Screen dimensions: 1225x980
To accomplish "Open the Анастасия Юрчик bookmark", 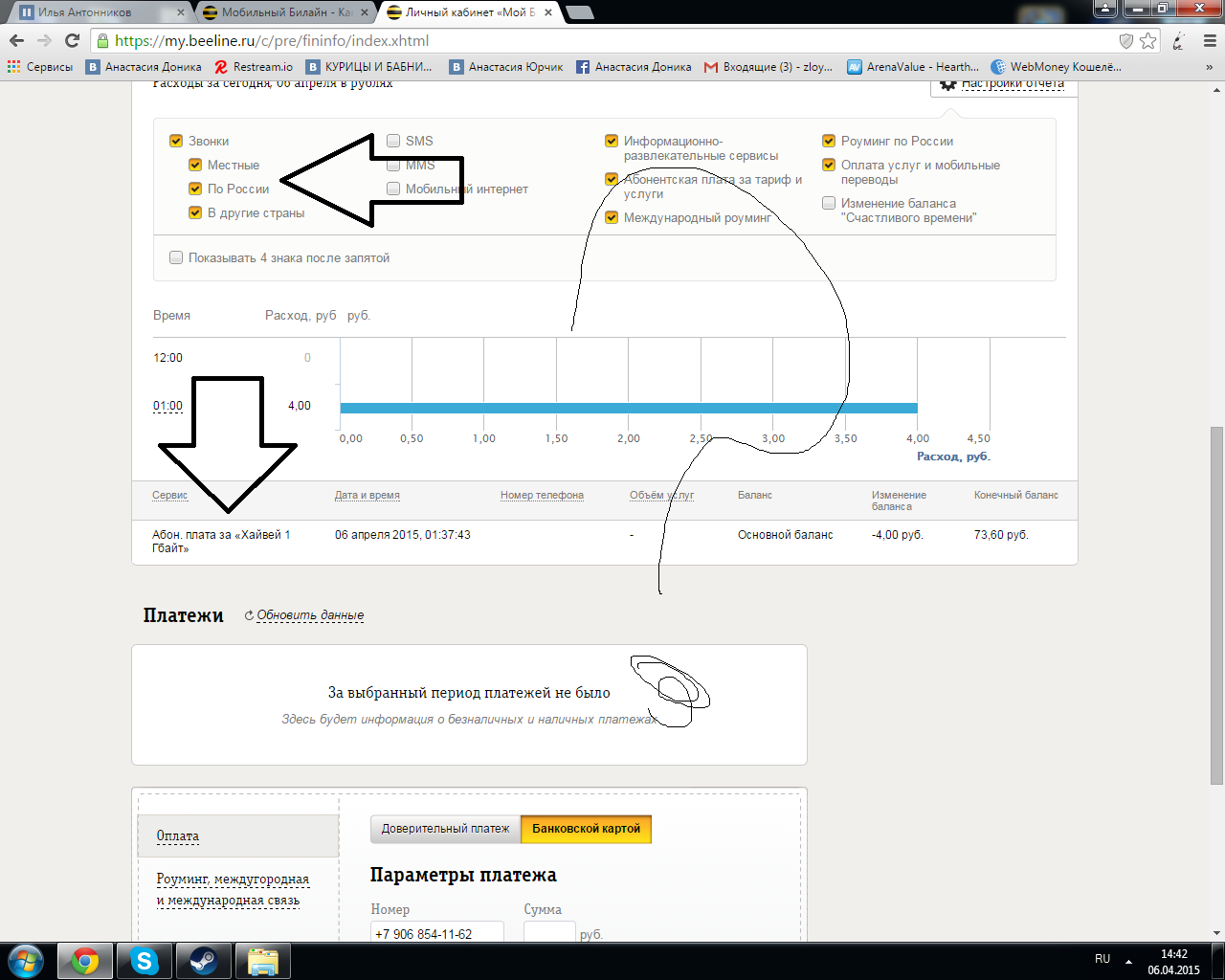I will click(507, 67).
